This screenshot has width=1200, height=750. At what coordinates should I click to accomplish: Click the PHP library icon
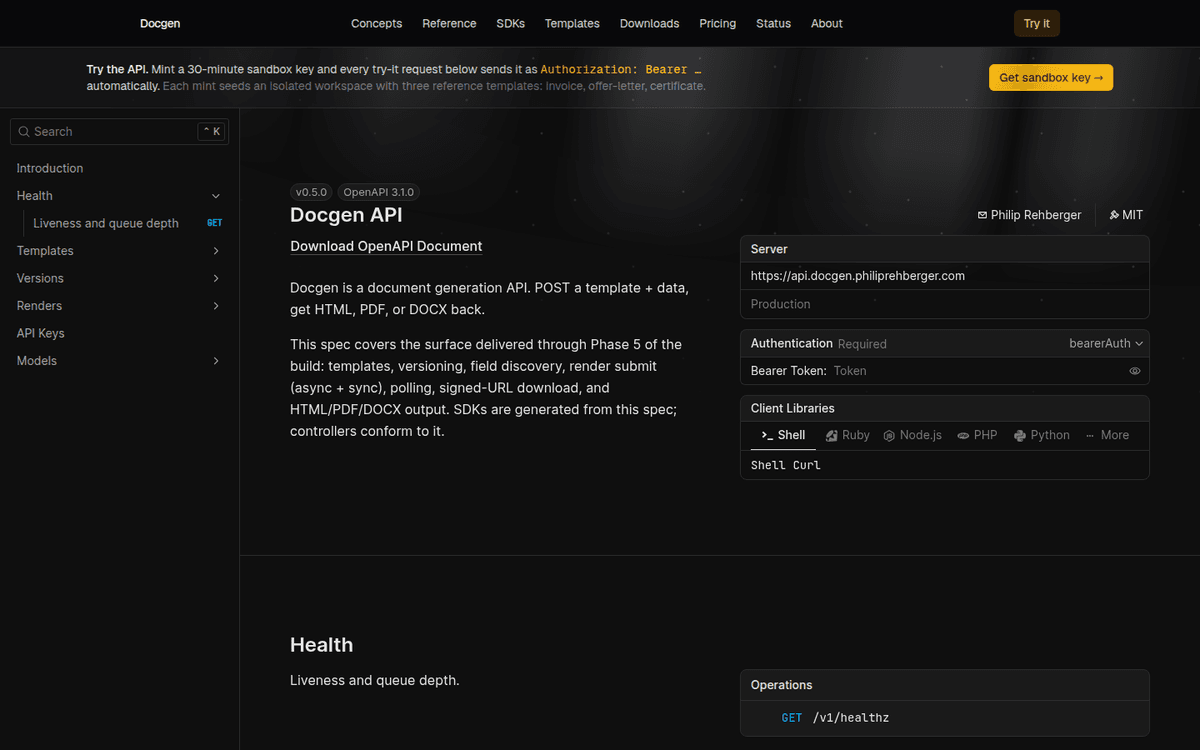pyautogui.click(x=963, y=436)
